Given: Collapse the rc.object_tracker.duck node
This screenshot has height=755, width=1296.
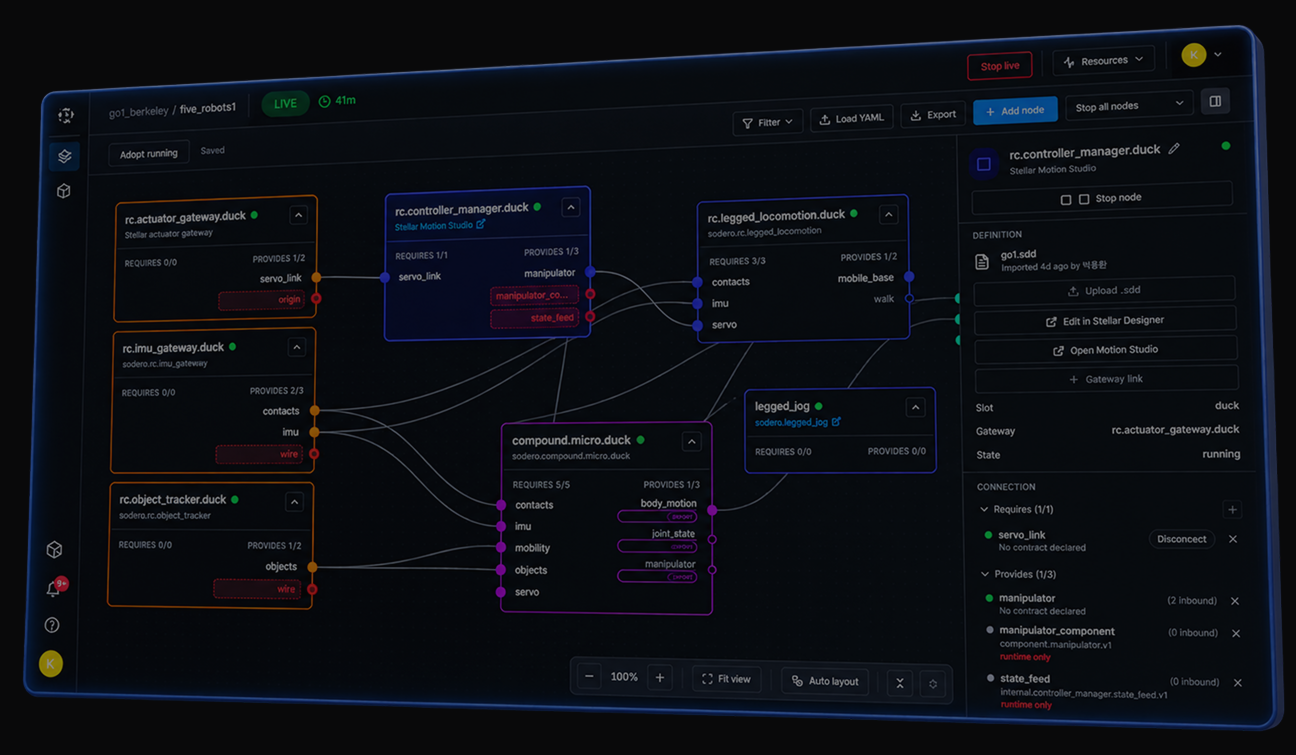Looking at the screenshot, I should (x=294, y=501).
